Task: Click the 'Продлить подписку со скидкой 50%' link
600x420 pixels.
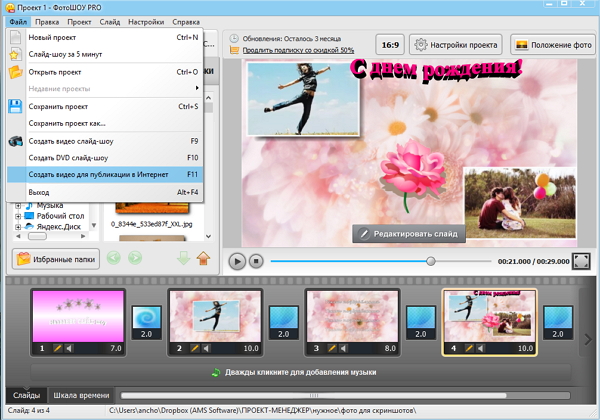Action: tap(297, 50)
